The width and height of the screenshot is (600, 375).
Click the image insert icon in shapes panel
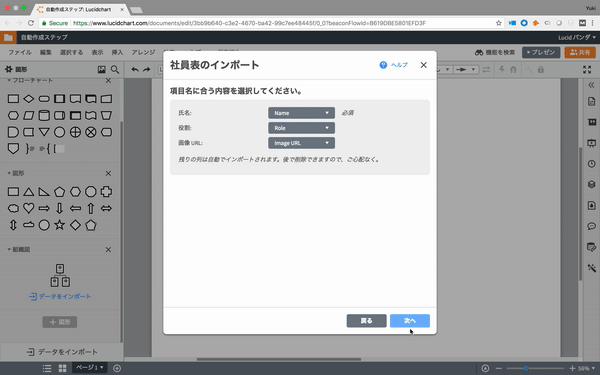pyautogui.click(x=101, y=70)
